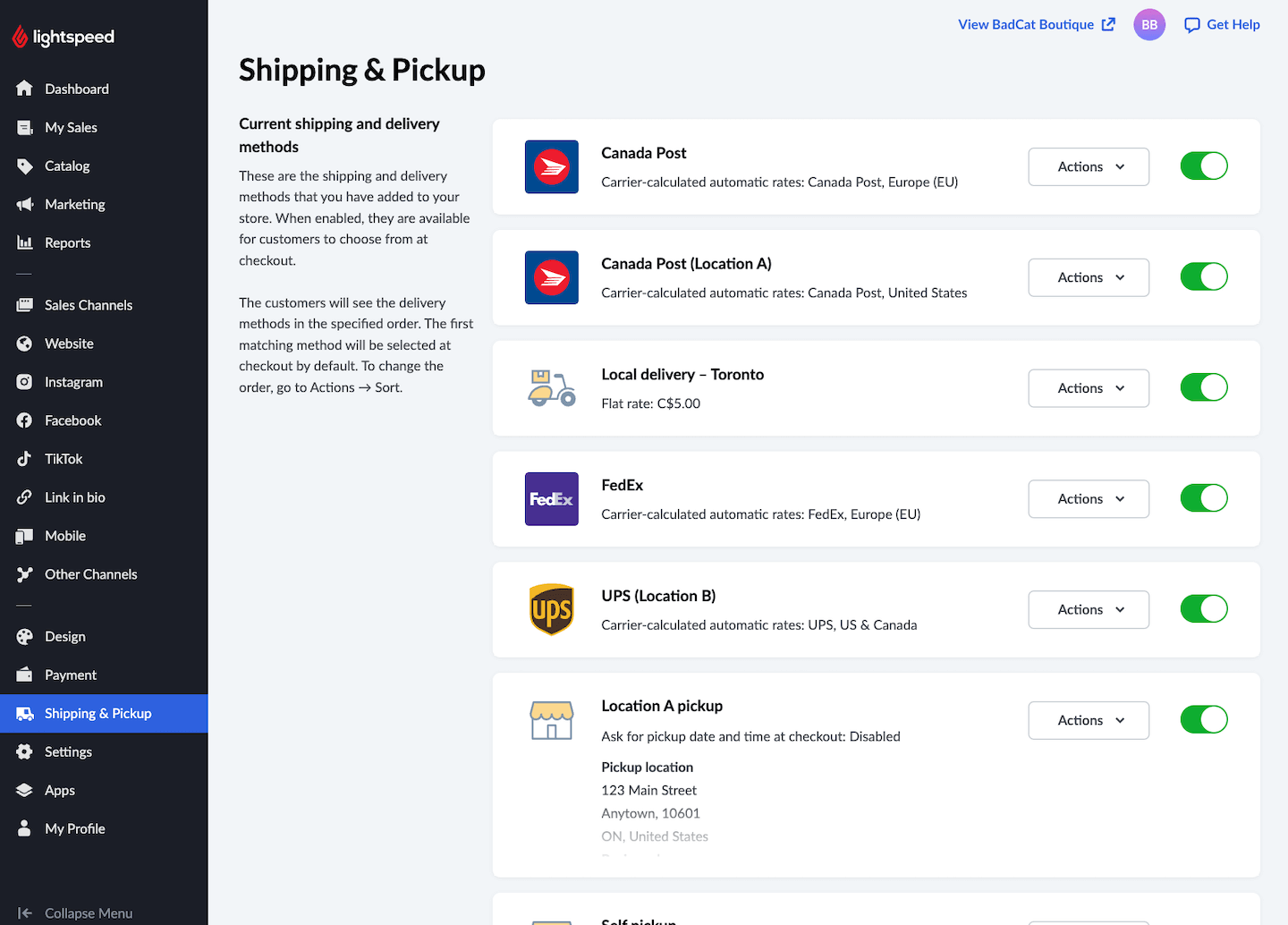The image size is (1288, 925).
Task: Click the Shipping & Pickup page heading
Action: coord(362,70)
